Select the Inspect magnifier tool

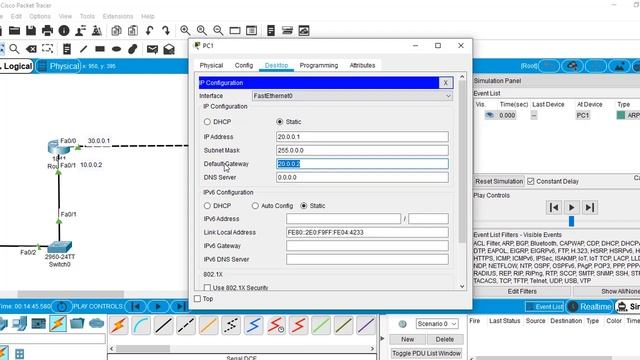pyautogui.click(x=14, y=49)
